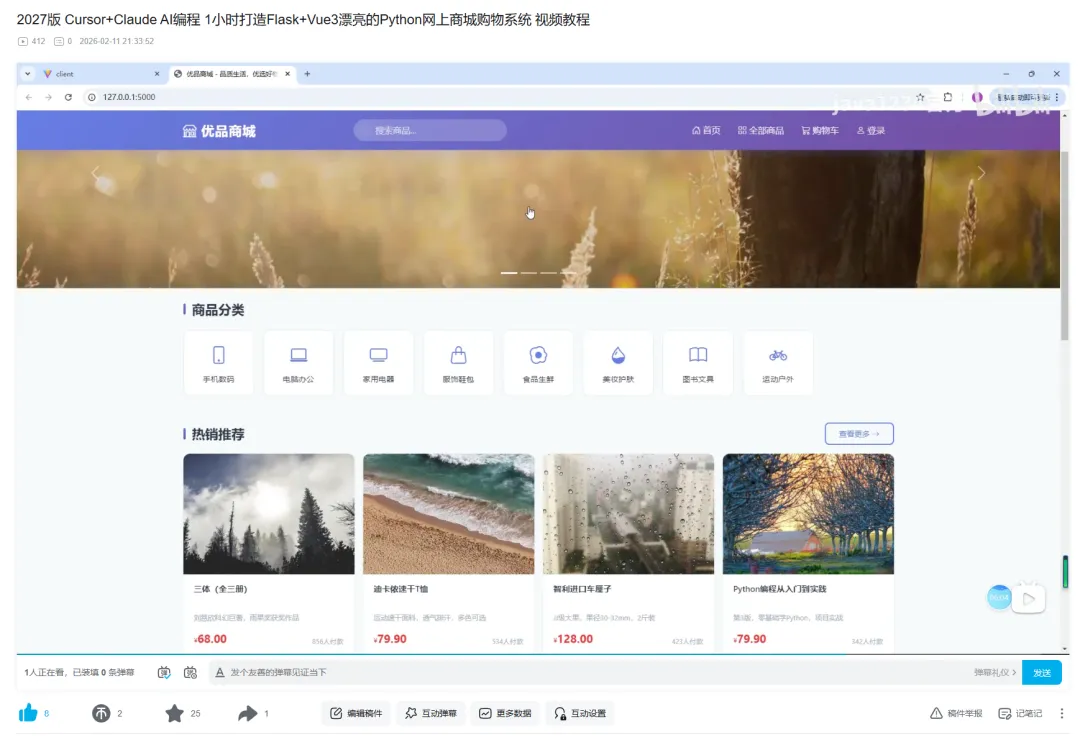Click the coin (投币) icon
The width and height of the screenshot is (1080, 737).
(101, 713)
